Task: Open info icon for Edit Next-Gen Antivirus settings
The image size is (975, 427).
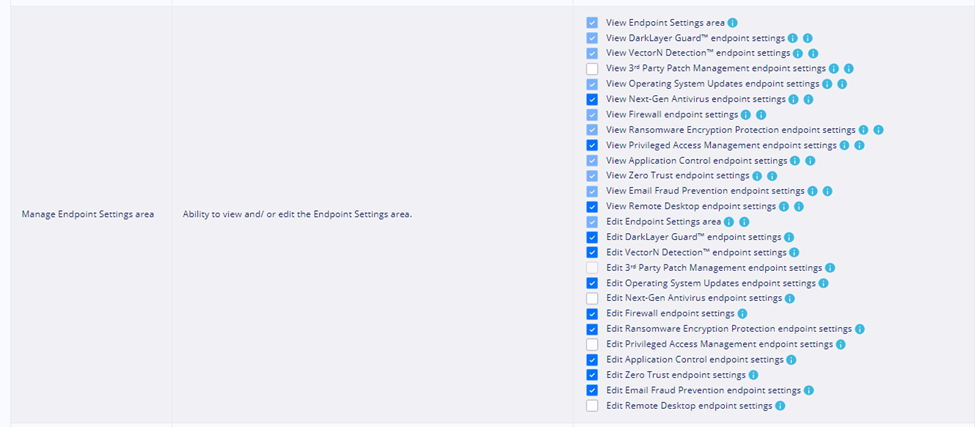Action: (x=790, y=298)
